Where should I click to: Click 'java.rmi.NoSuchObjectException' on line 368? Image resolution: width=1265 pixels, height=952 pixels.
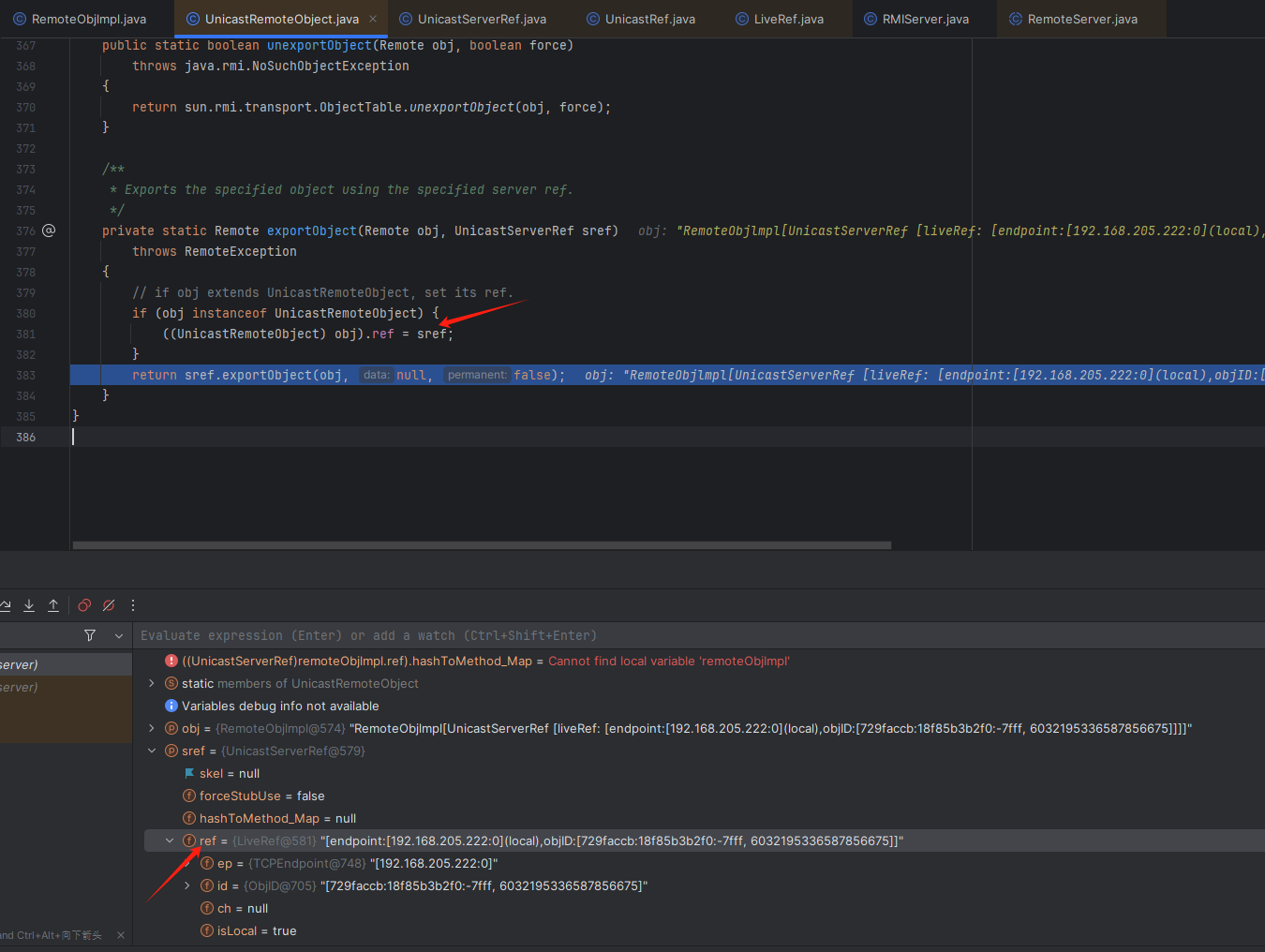tap(297, 66)
